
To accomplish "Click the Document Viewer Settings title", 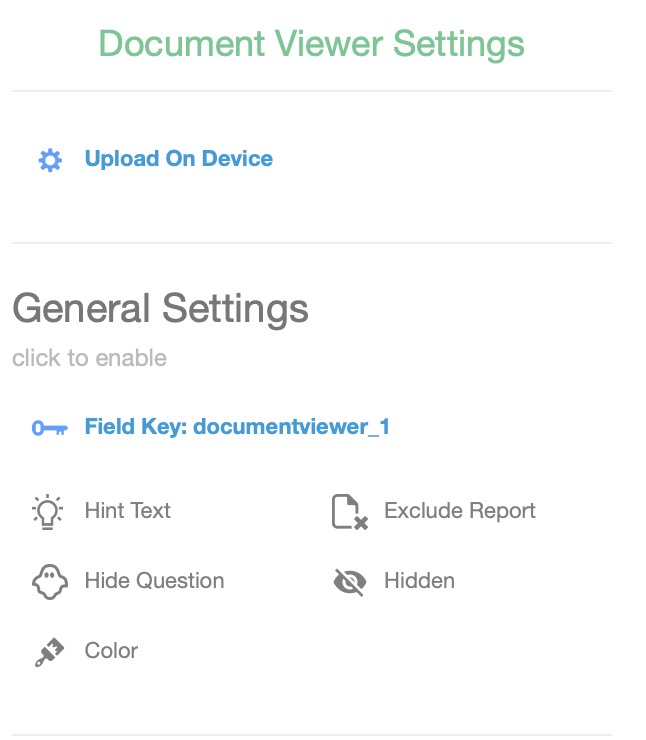I will coord(311,44).
